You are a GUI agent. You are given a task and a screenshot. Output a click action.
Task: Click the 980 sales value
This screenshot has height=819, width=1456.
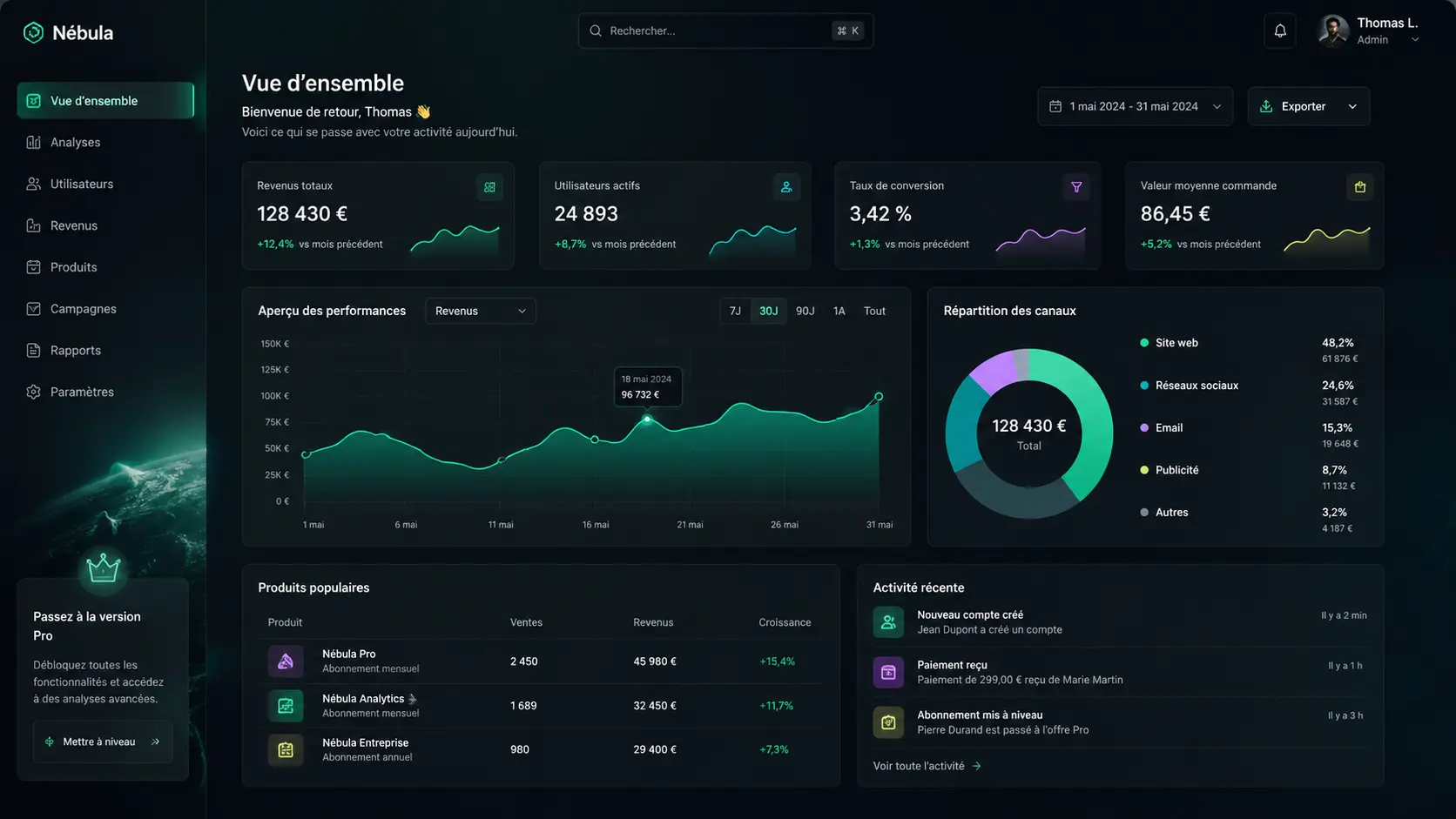pyautogui.click(x=520, y=749)
